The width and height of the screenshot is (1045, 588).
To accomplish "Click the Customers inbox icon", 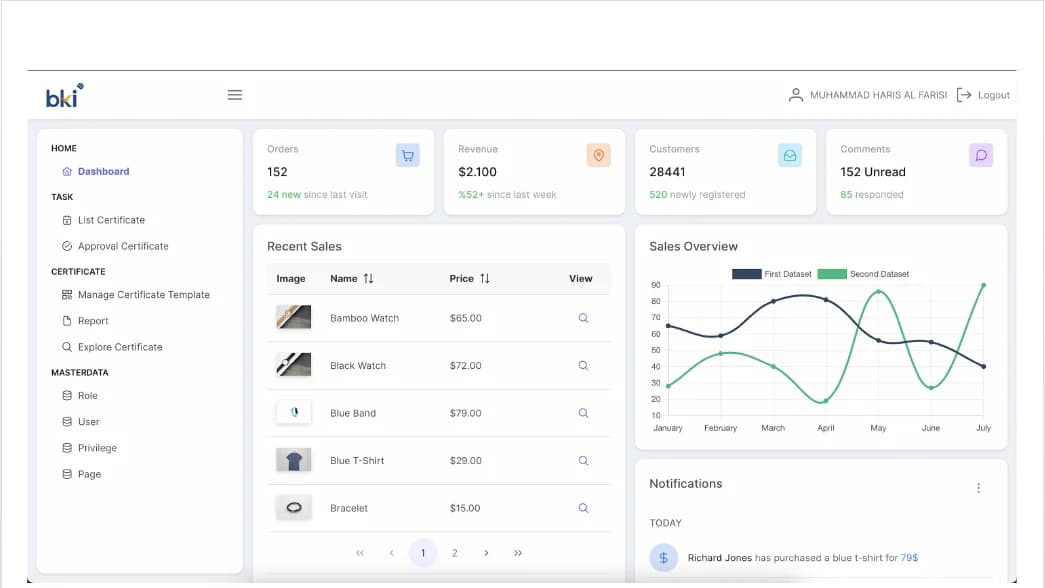I will click(x=790, y=155).
